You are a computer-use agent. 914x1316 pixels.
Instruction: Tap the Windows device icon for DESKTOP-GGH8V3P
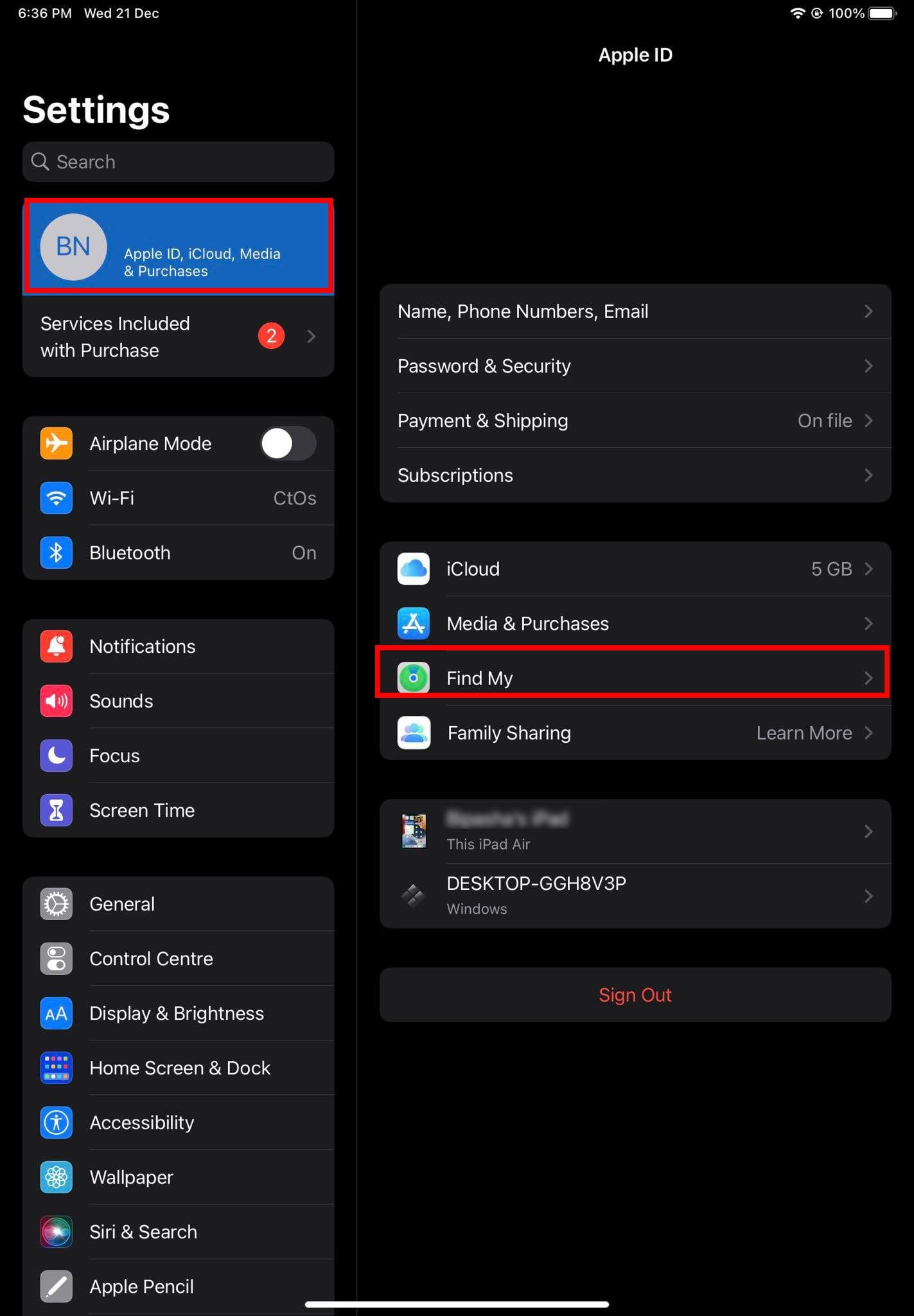pos(413,896)
